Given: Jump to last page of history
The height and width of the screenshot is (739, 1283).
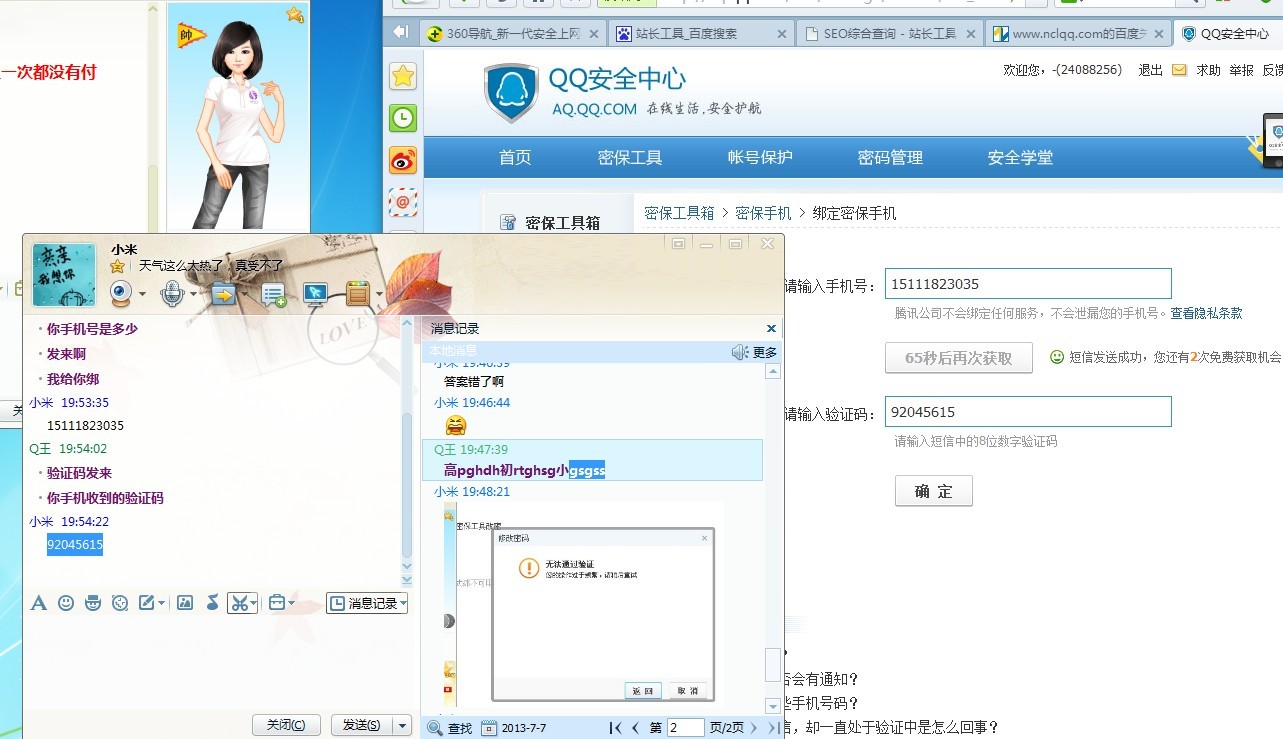Looking at the screenshot, I should (x=772, y=728).
